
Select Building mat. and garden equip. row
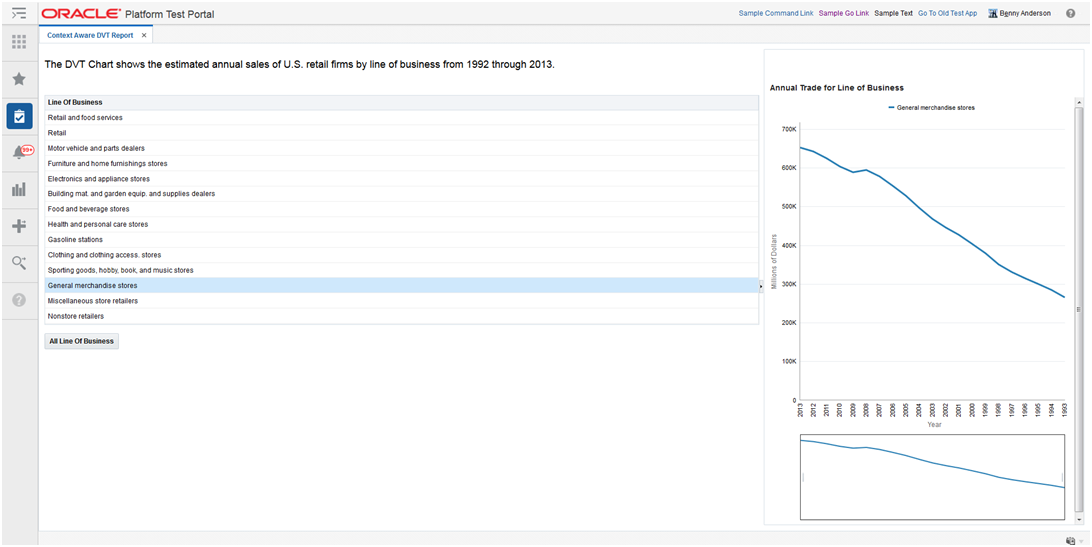coord(401,194)
